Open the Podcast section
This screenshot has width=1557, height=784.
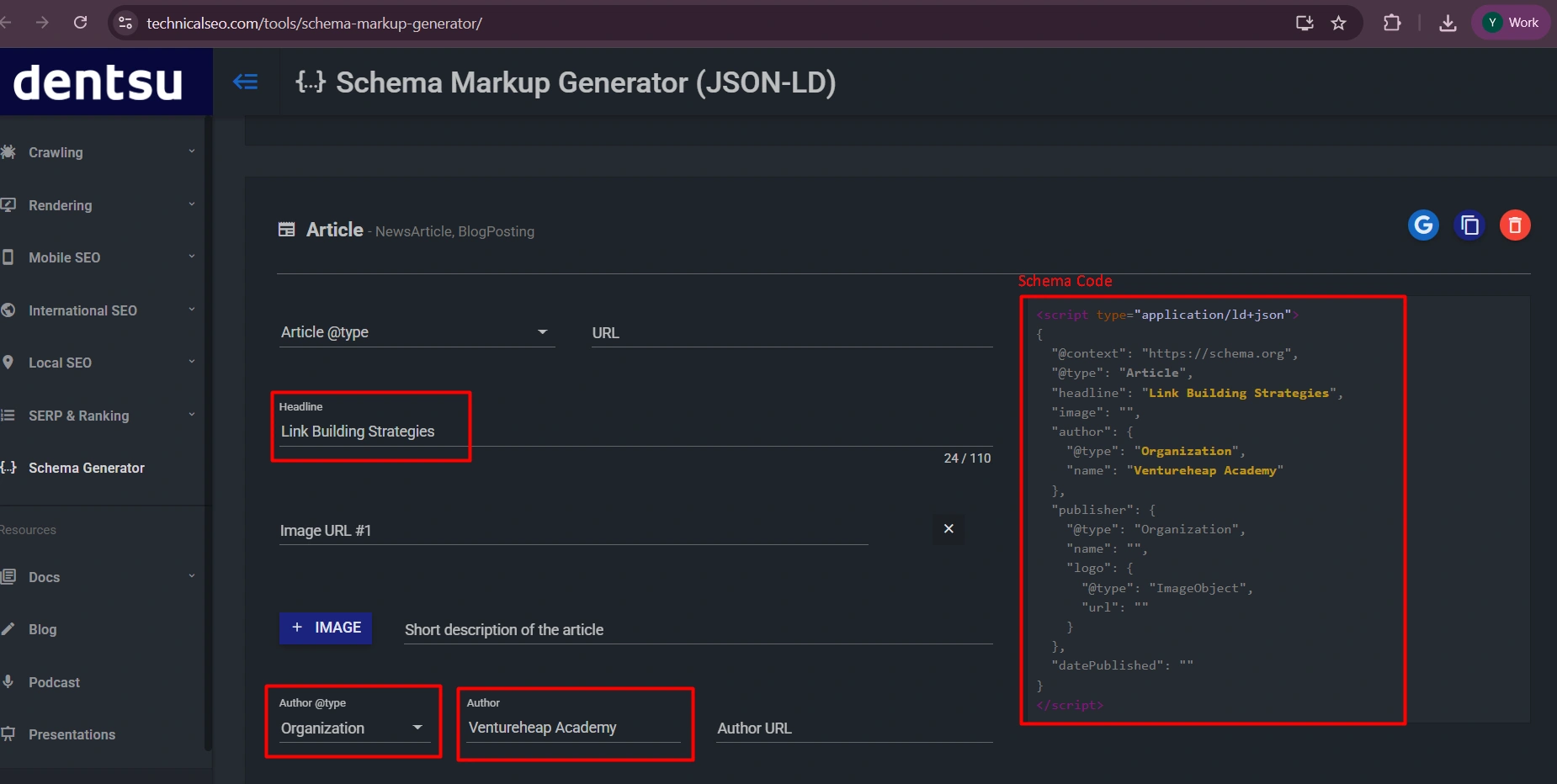(54, 682)
